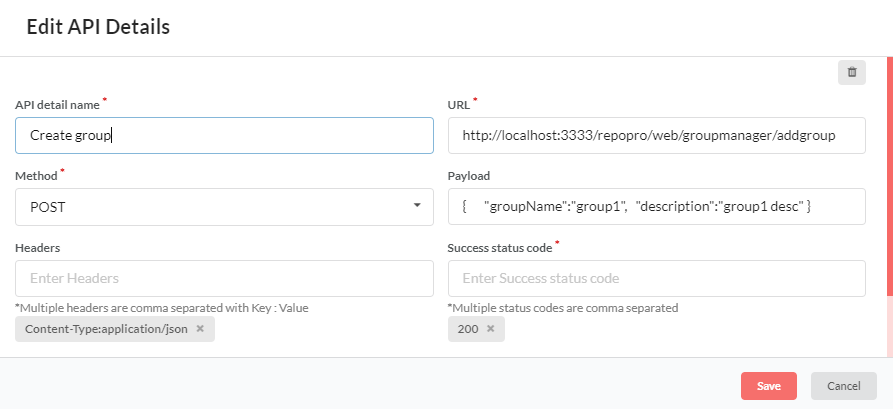Delete this API detail with trash icon

(x=851, y=72)
